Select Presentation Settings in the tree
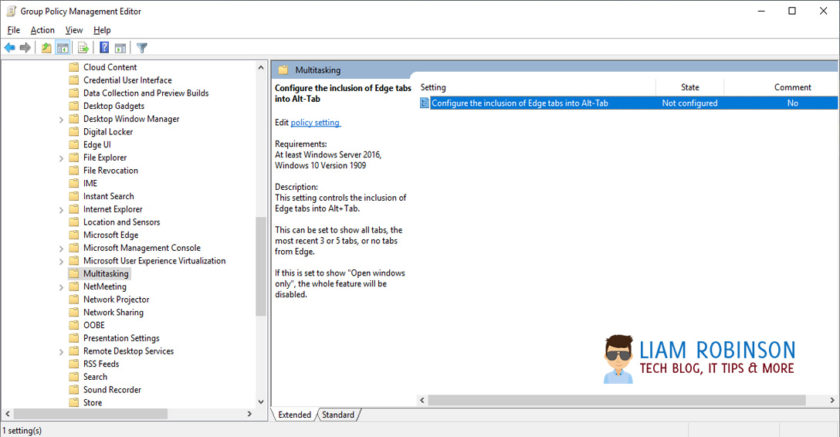840x437 pixels. pos(121,338)
